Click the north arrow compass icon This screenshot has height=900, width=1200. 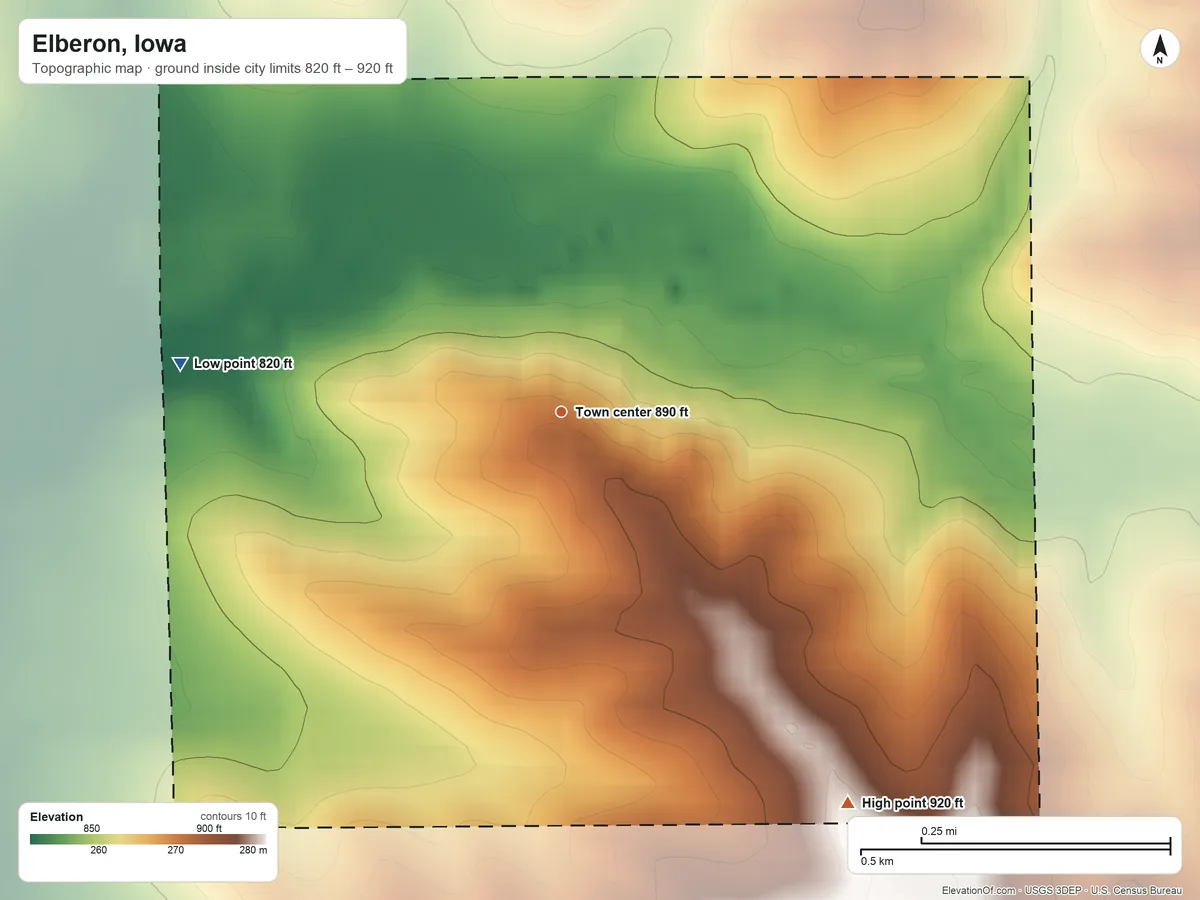[x=1160, y=49]
